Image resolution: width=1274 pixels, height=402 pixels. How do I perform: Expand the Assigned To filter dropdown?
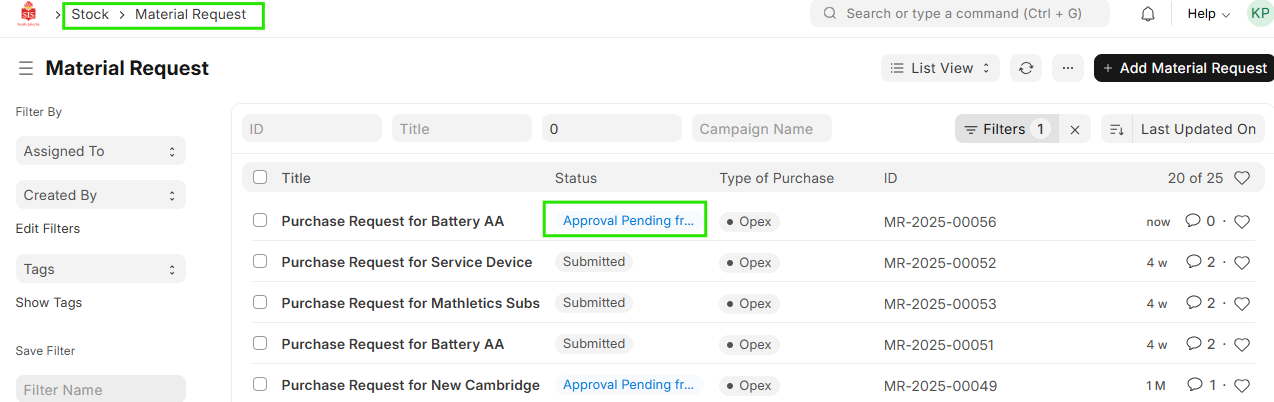click(x=100, y=151)
